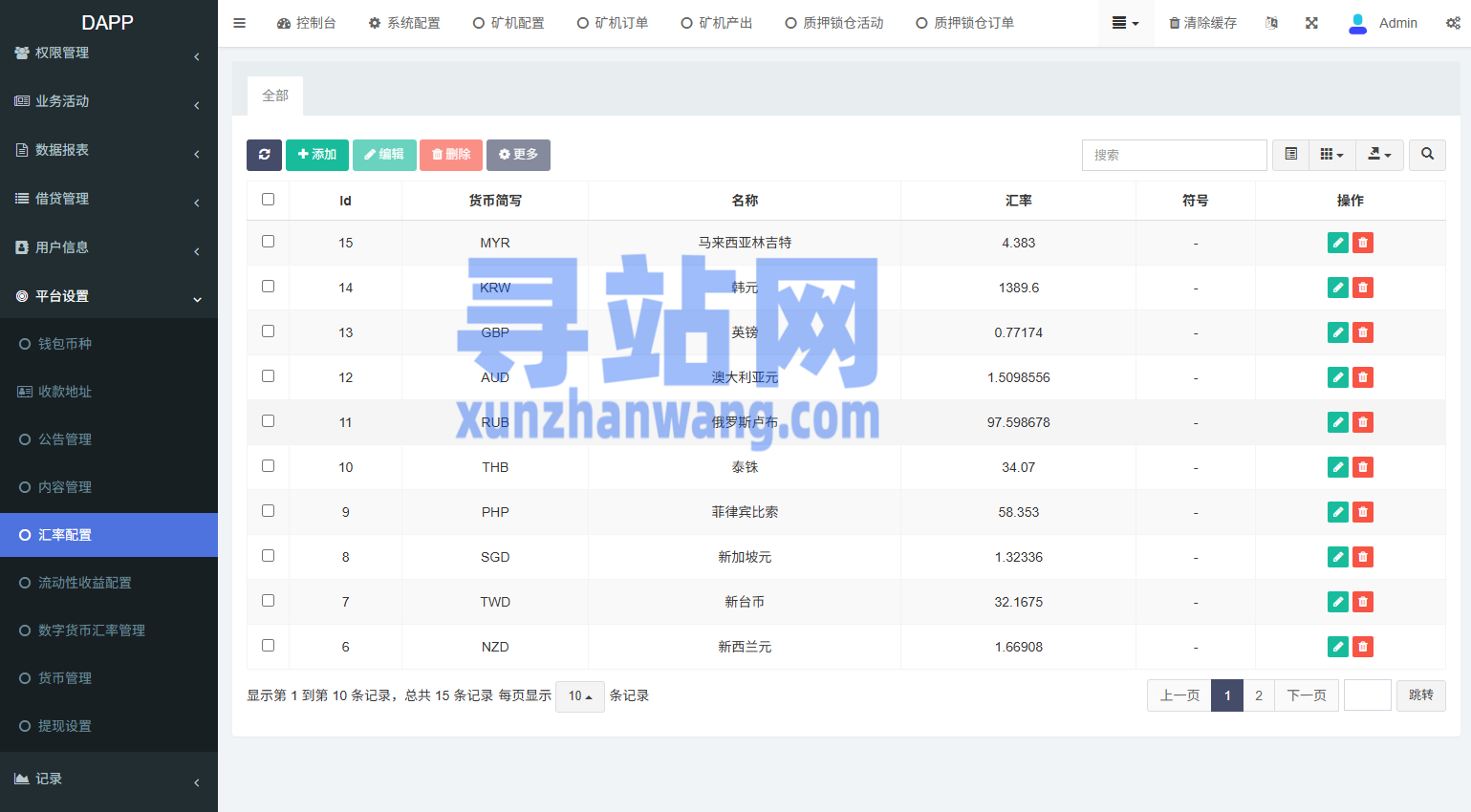Open the page size 10 dropdown
The width and height of the screenshot is (1471, 812).
(x=580, y=696)
